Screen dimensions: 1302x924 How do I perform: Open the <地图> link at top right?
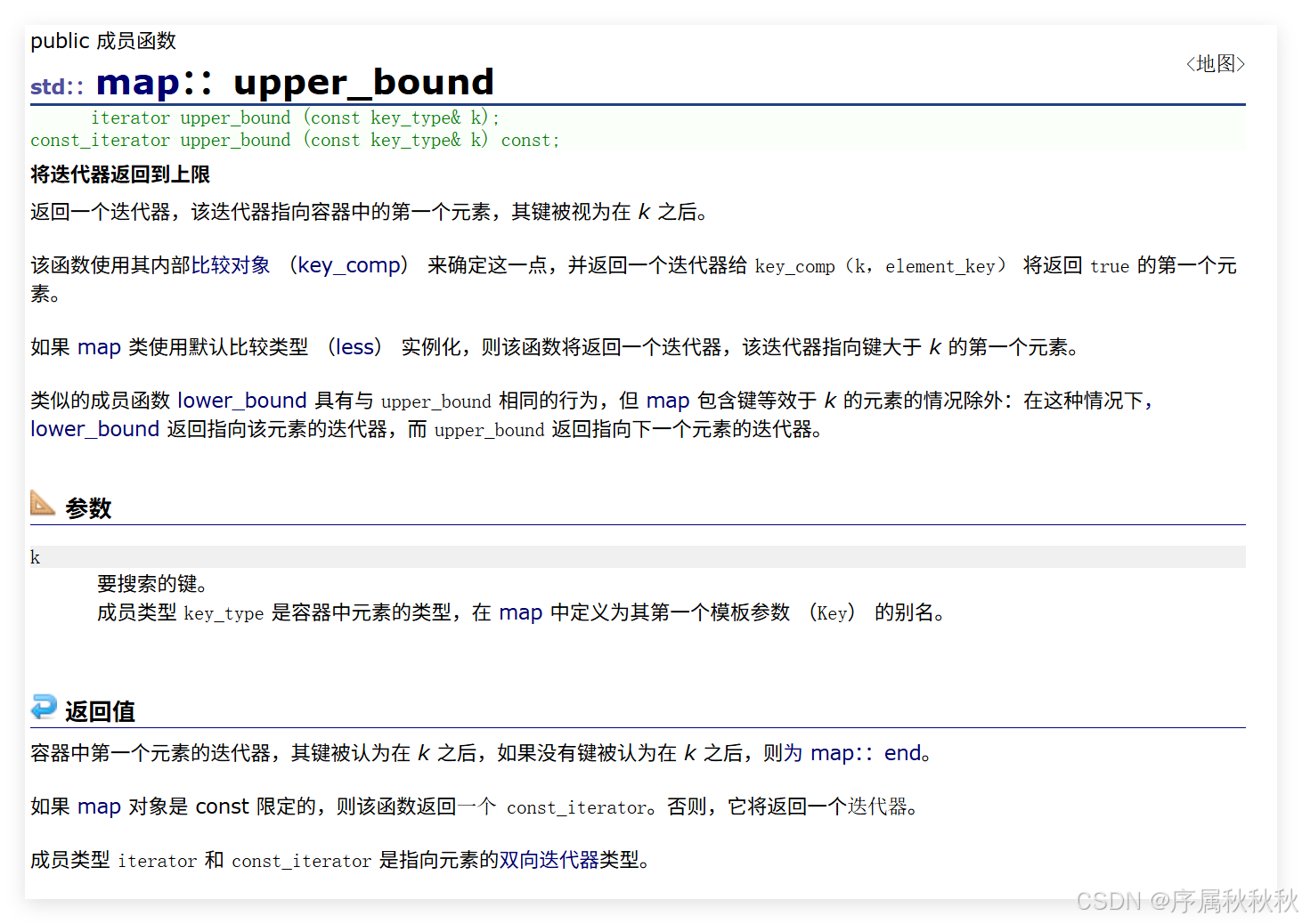tap(1215, 63)
